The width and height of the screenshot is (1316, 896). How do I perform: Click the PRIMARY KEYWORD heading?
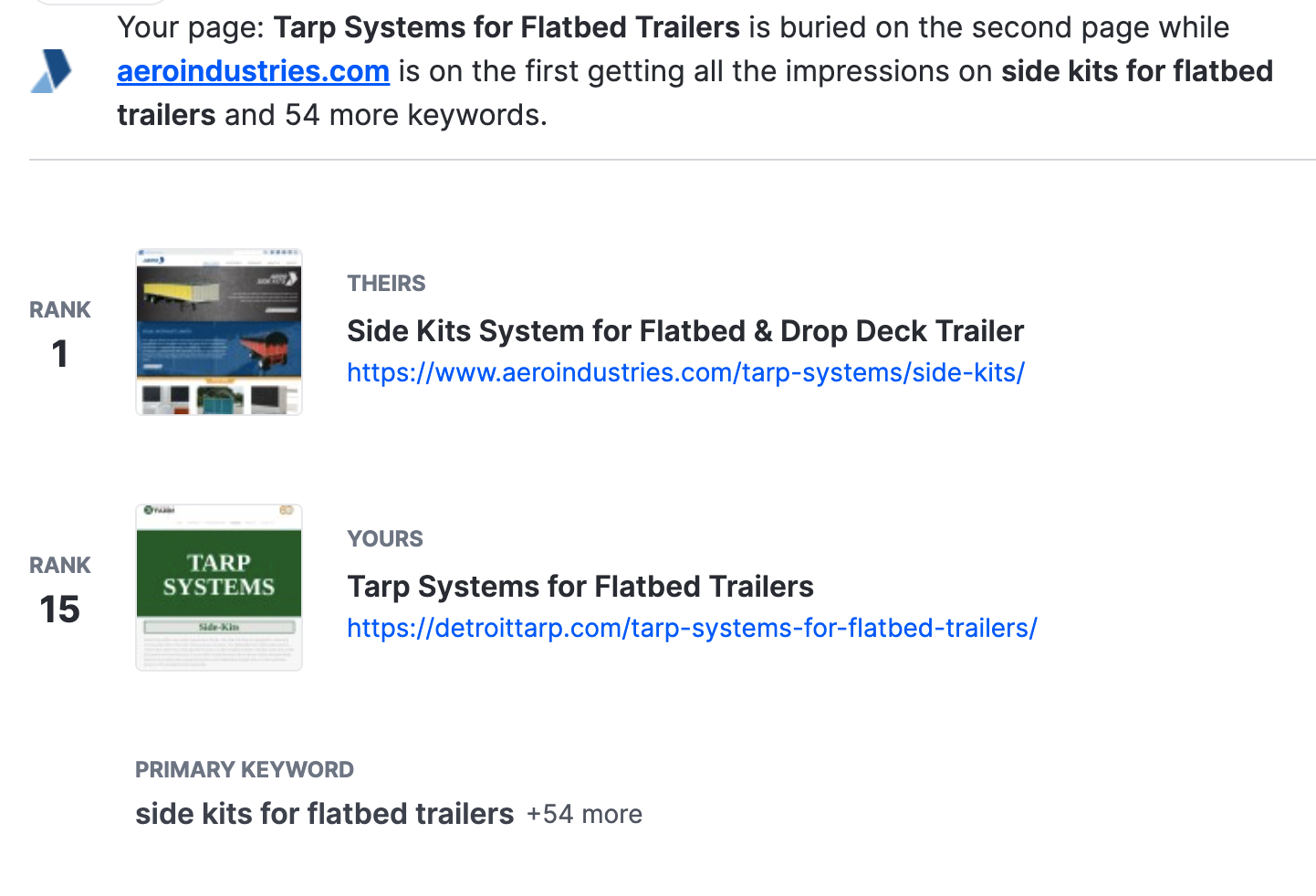point(244,770)
